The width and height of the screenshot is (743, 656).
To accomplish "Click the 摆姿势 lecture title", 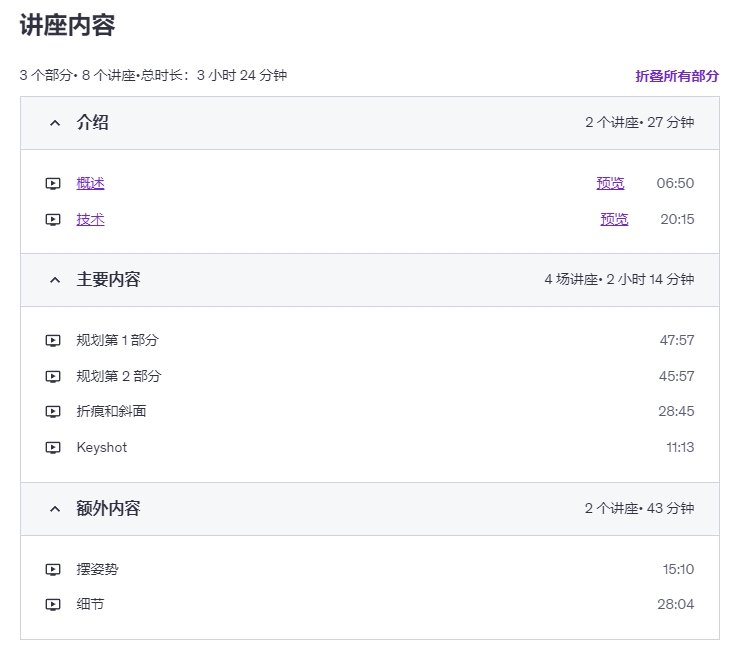I will 98,569.
